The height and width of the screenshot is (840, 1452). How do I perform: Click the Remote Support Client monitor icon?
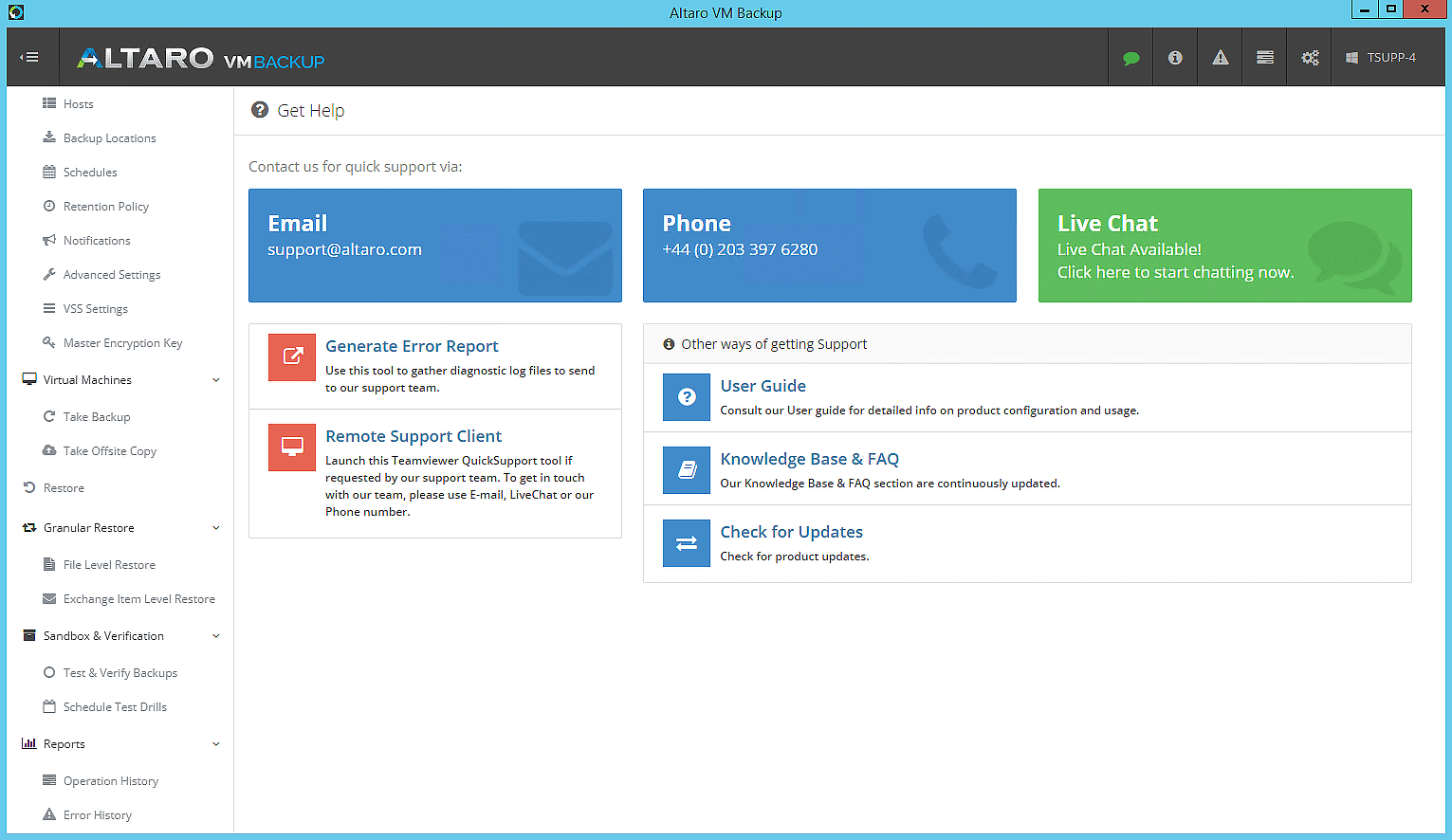tap(292, 447)
